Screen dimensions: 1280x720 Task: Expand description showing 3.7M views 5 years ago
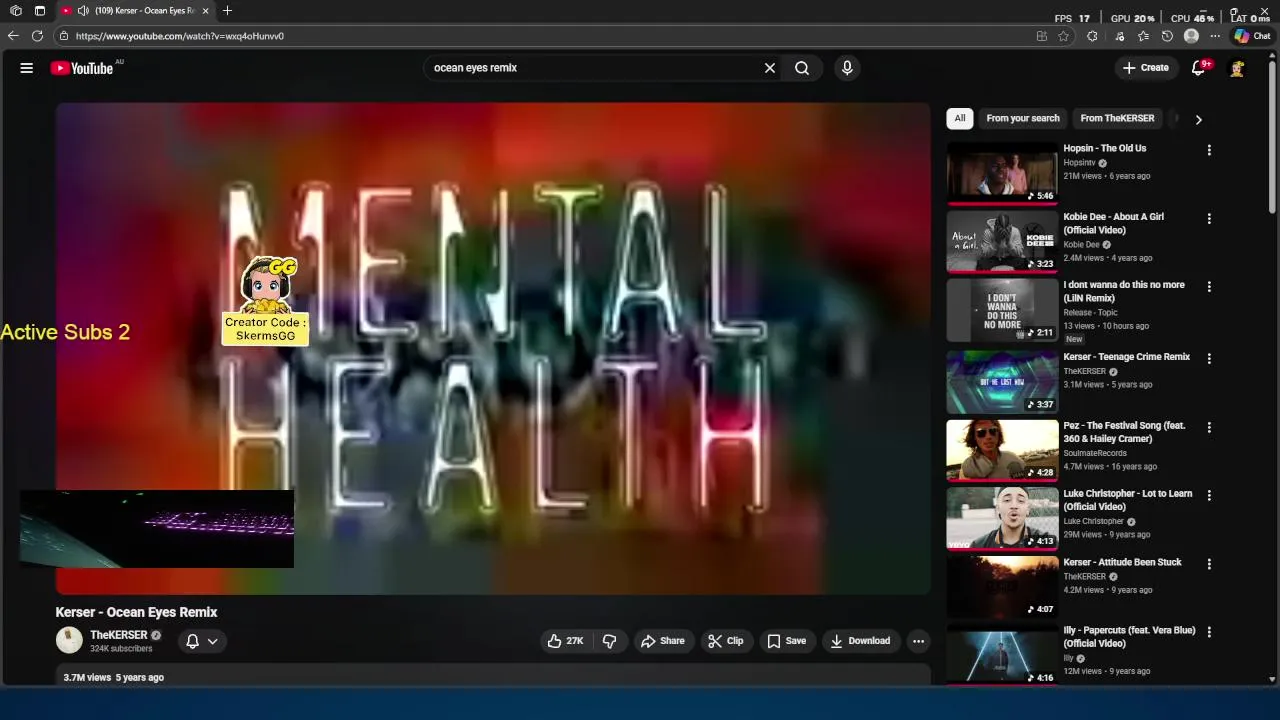click(x=493, y=677)
